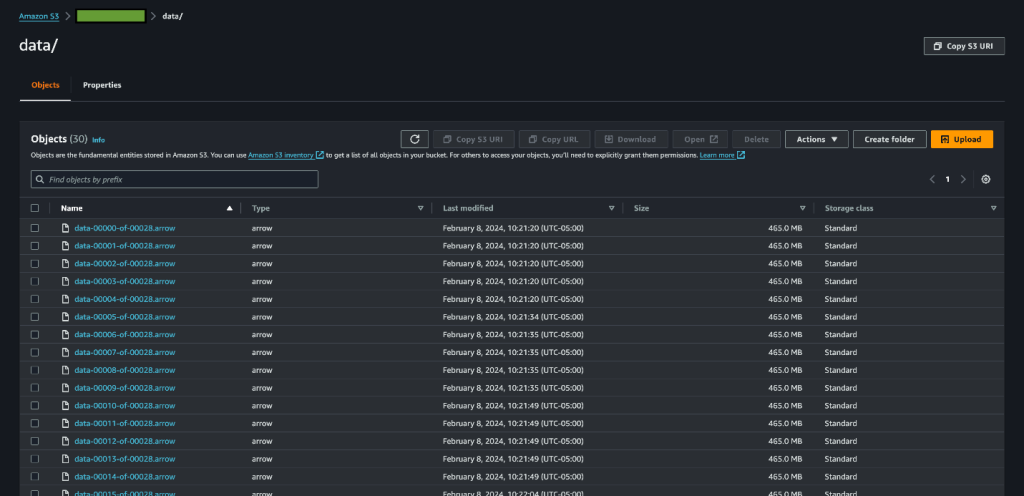Screen dimensions: 1024x496
Task: Expand the Actions dropdown menu
Action: pyautogui.click(x=816, y=139)
